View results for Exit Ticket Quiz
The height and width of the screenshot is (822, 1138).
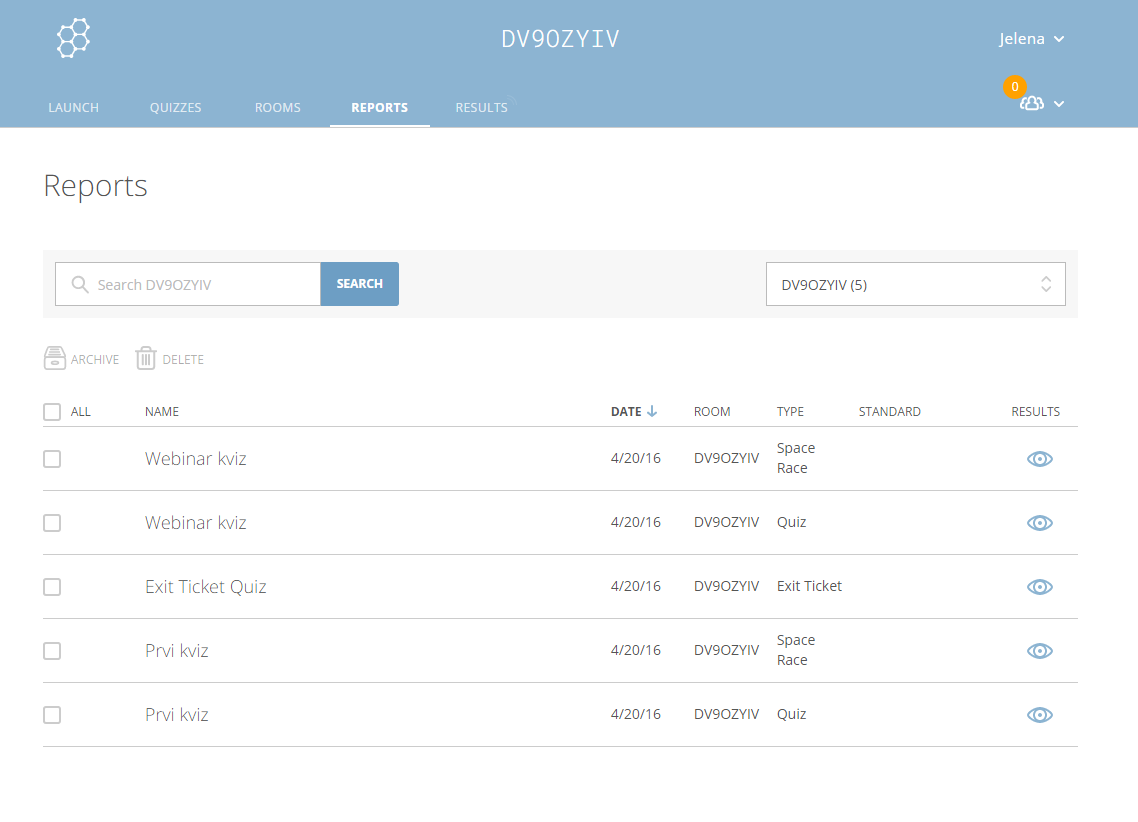coord(1040,587)
